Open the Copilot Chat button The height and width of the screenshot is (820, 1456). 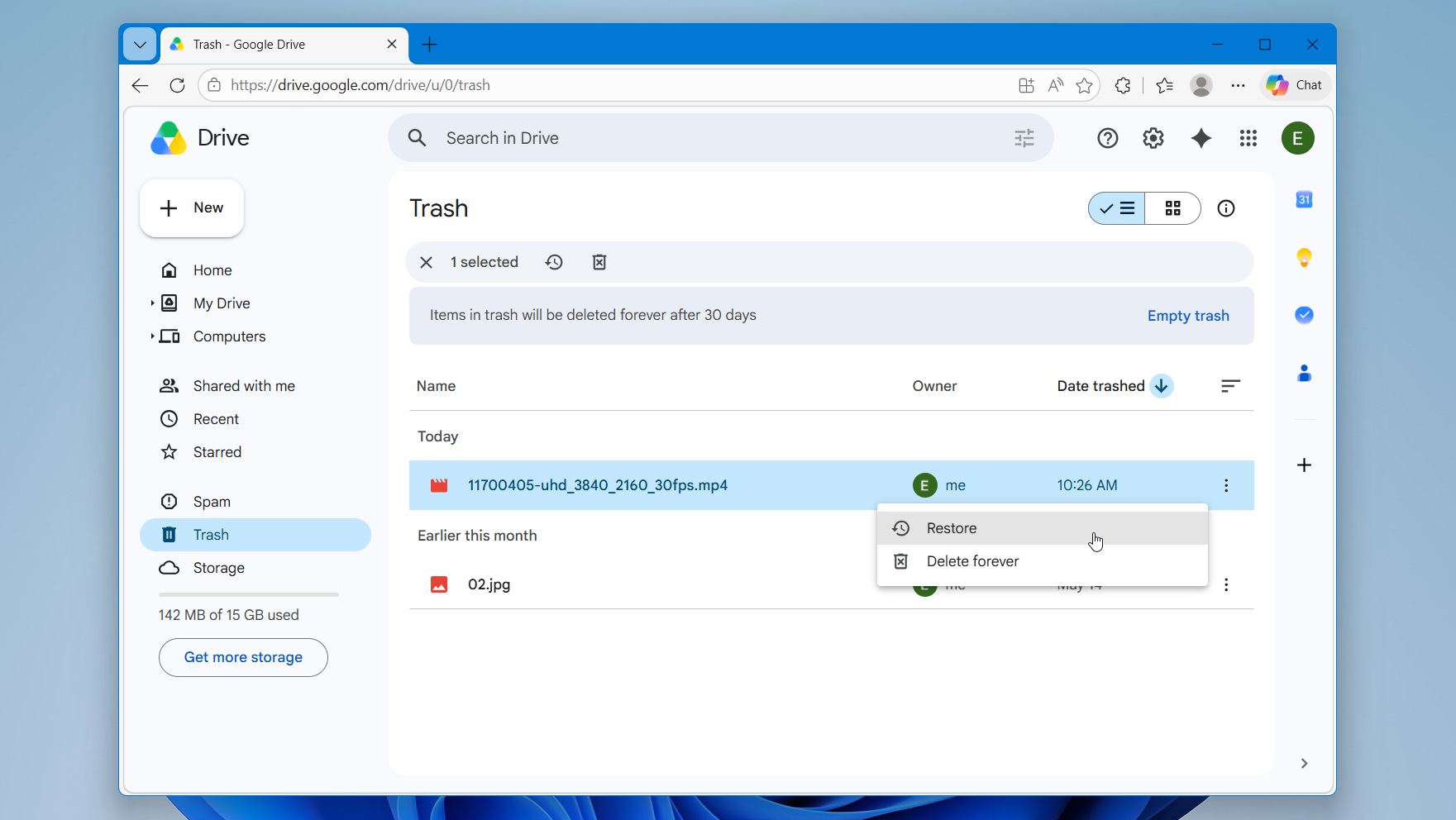1295,85
